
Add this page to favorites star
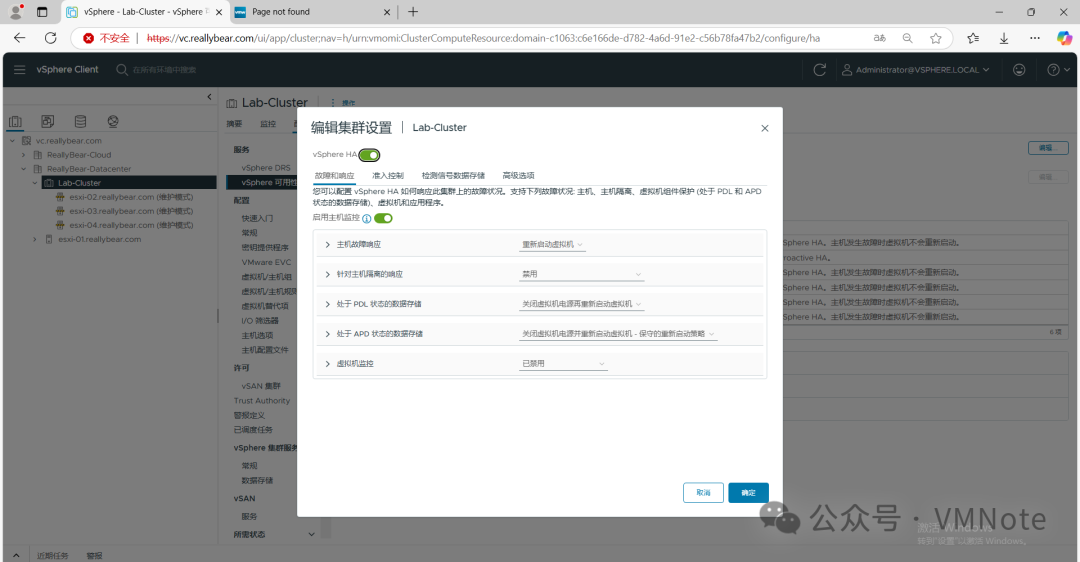(x=935, y=38)
